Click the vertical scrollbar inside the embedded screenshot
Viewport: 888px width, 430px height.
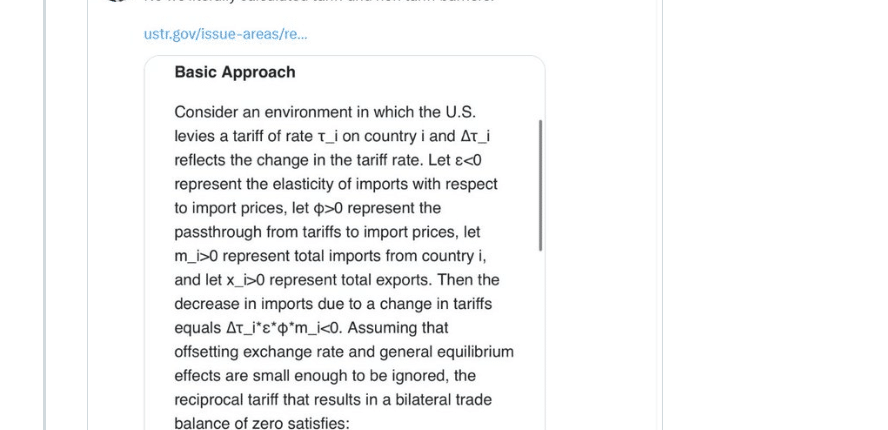(540, 185)
